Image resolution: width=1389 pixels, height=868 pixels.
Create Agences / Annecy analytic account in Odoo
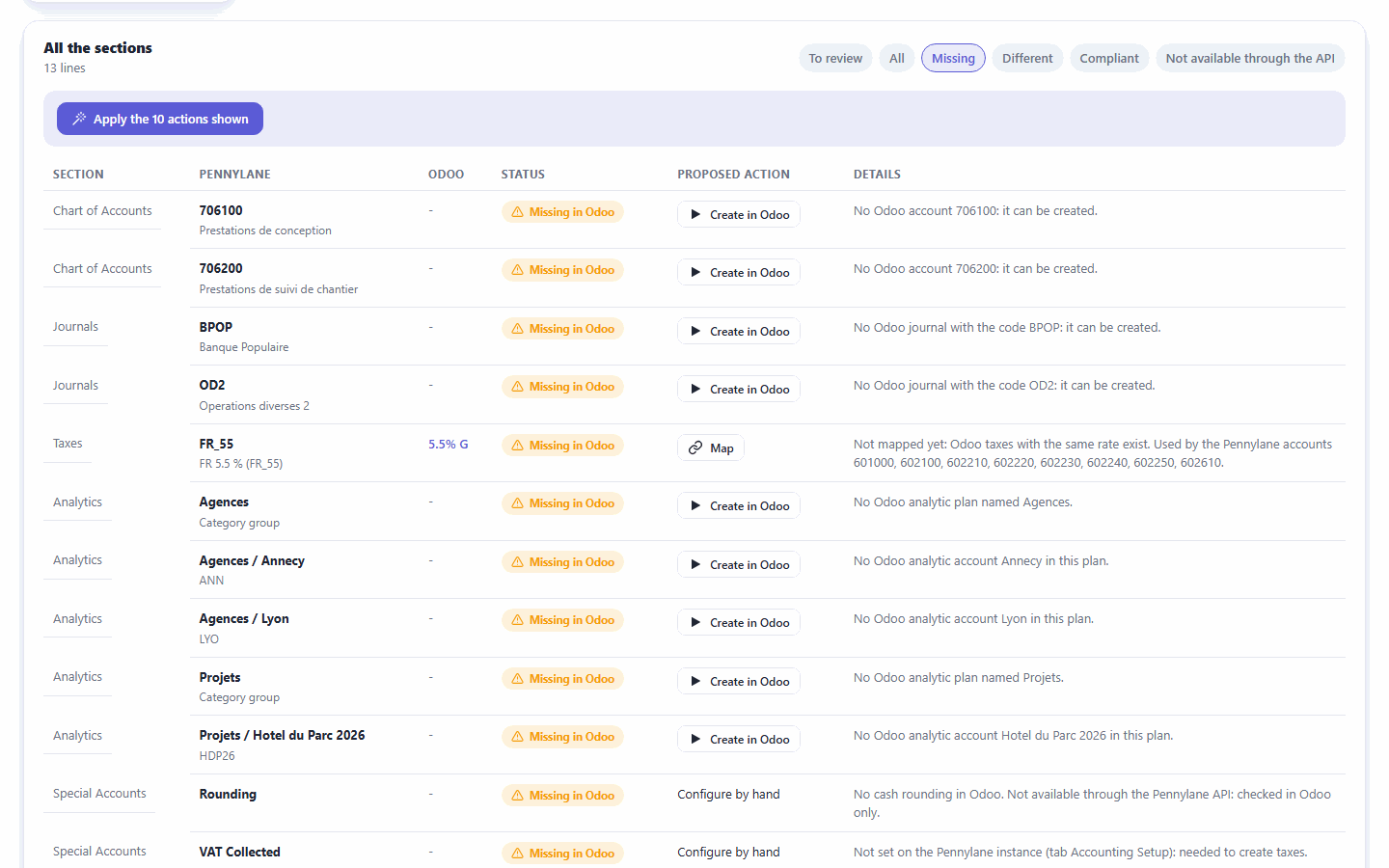click(x=739, y=564)
